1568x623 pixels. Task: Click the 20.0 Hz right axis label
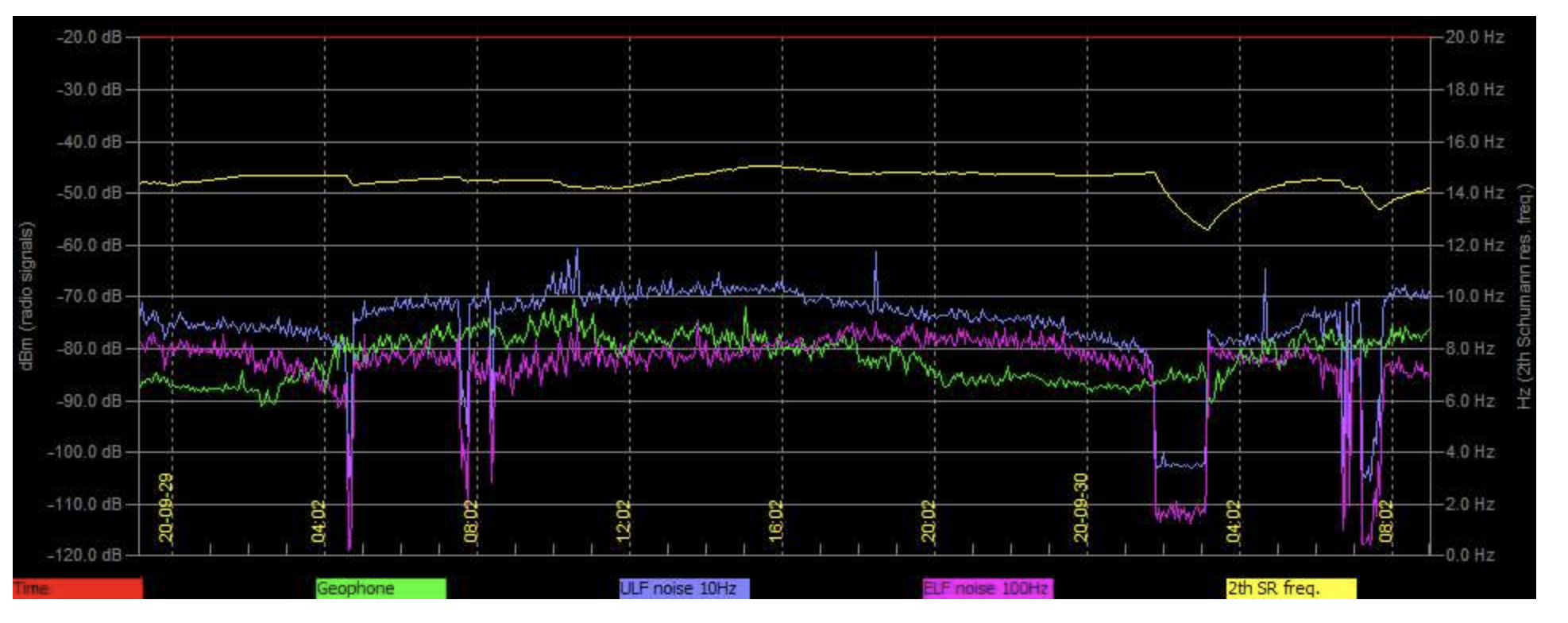(1473, 37)
